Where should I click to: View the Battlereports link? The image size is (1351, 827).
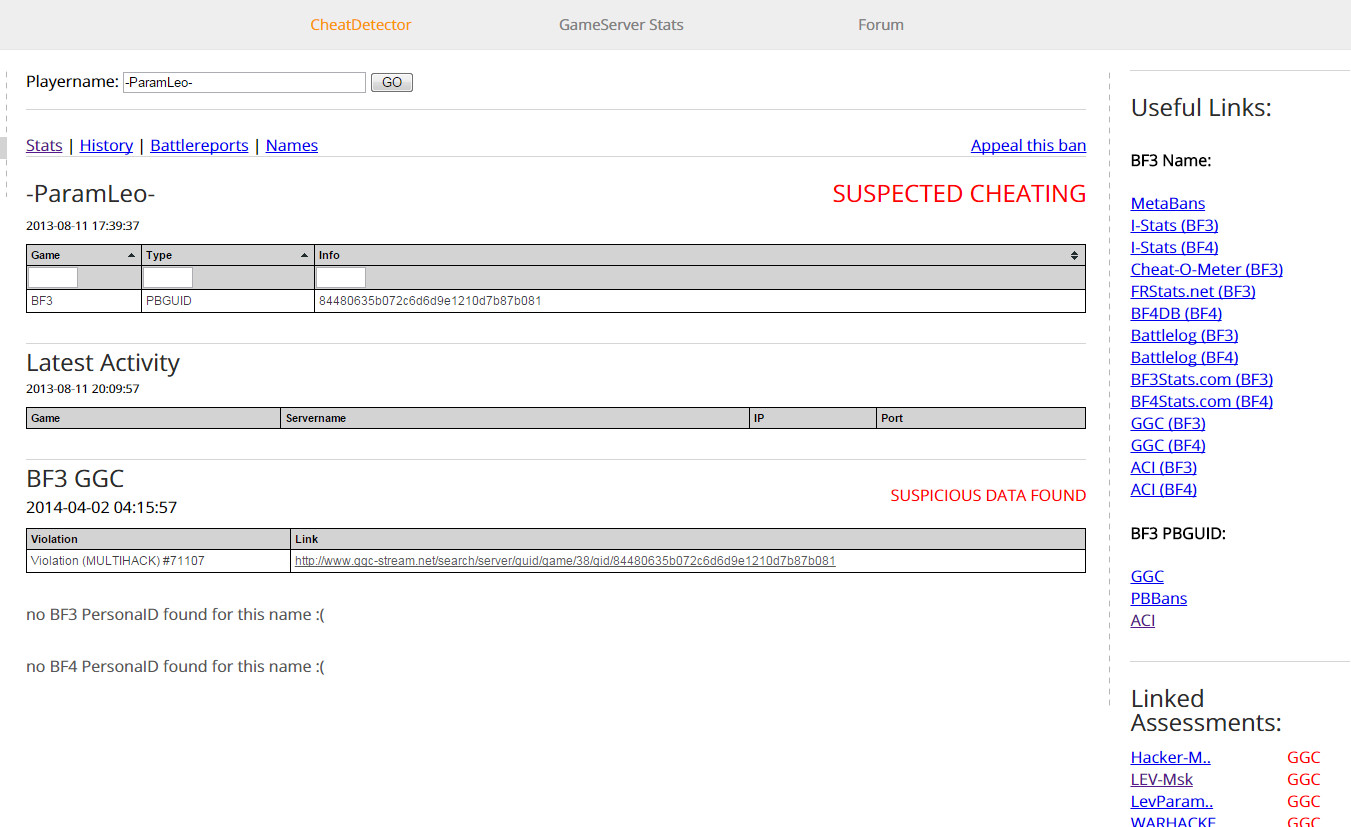point(199,145)
